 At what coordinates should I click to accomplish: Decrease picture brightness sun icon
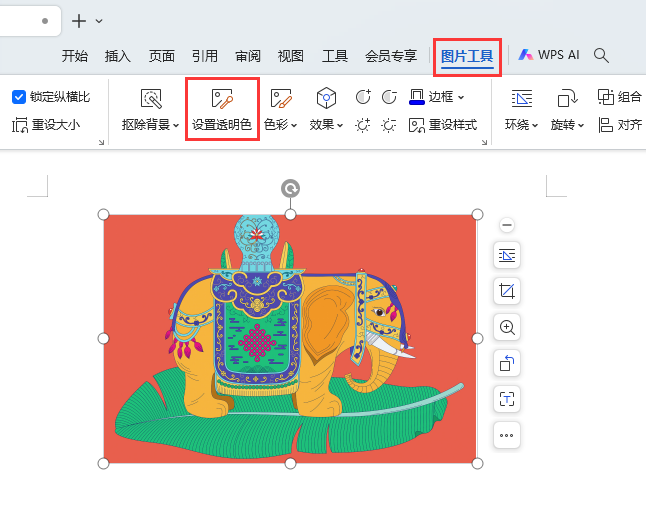click(x=389, y=125)
